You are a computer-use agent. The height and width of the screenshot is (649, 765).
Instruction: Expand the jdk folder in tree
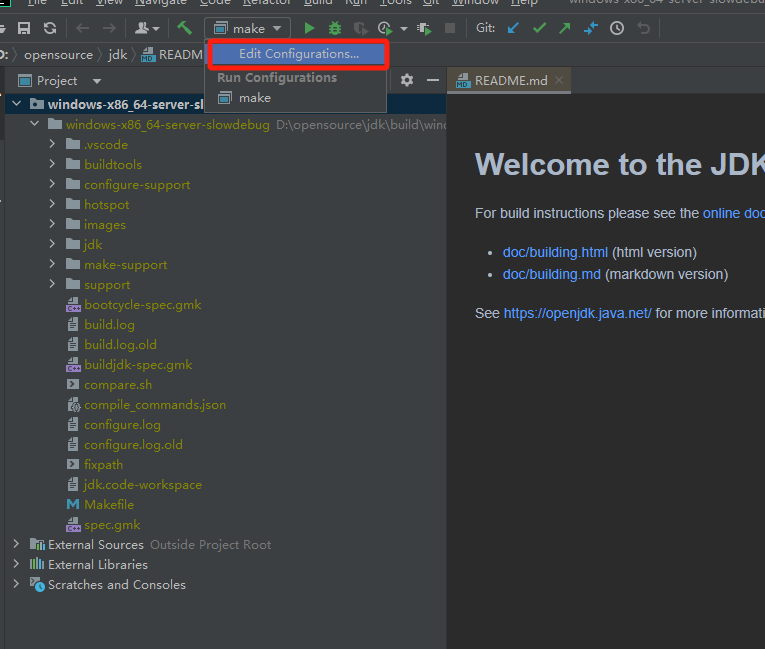pos(52,244)
